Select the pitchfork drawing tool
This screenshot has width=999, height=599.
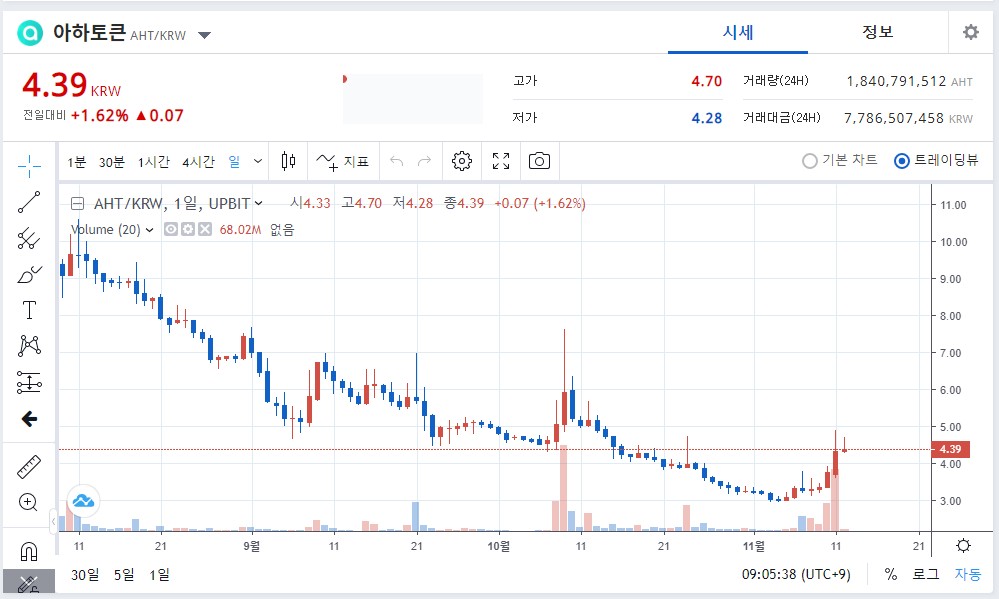[29, 239]
